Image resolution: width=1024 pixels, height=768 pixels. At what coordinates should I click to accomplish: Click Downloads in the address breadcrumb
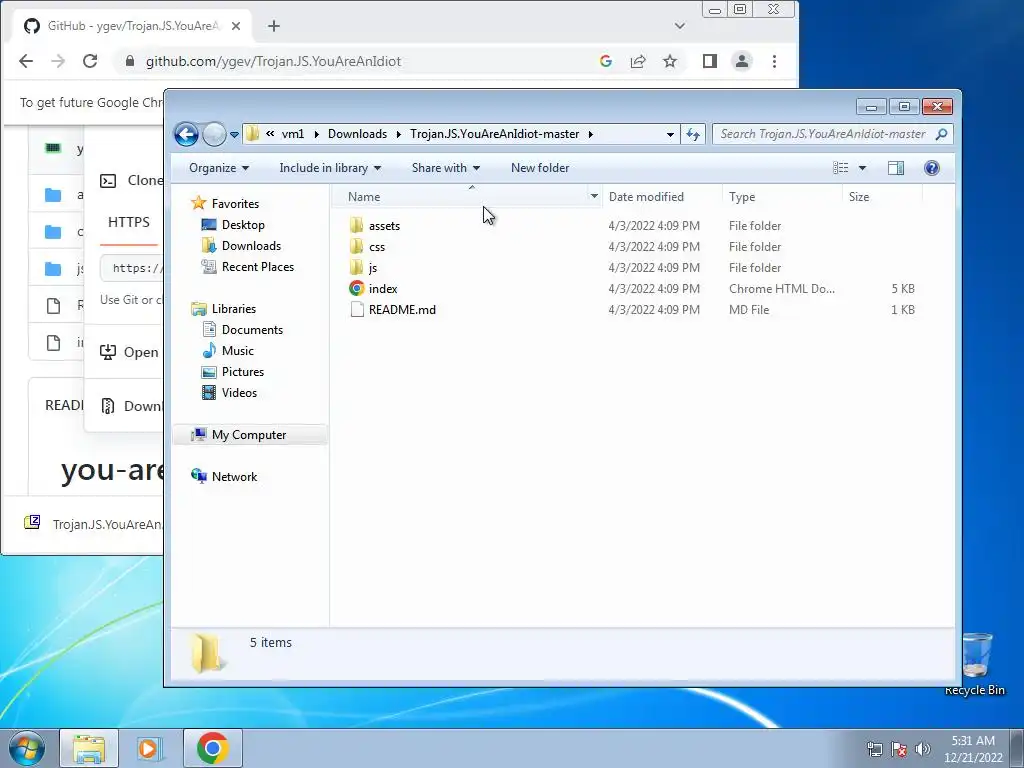click(x=357, y=134)
